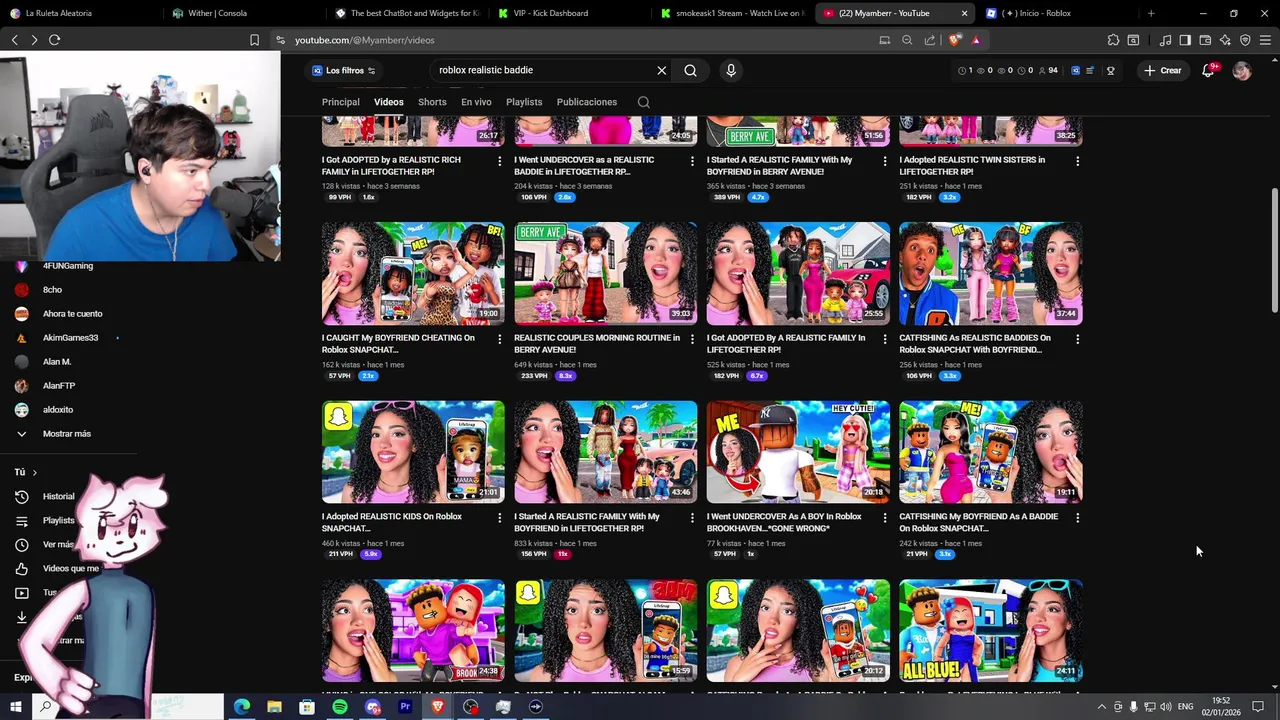Click the Brave Shields lion icon
Viewport: 1280px width, 720px height.
point(955,40)
